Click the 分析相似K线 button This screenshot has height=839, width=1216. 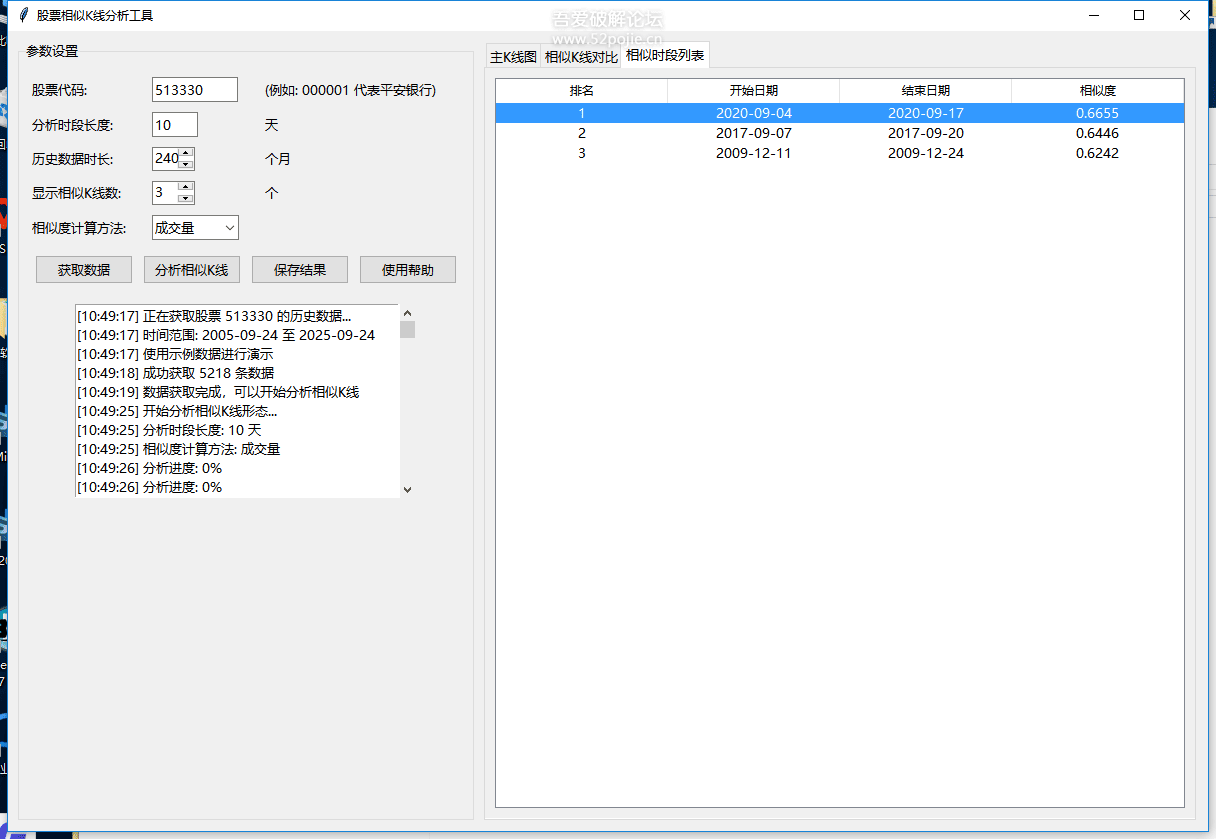[x=192, y=270]
